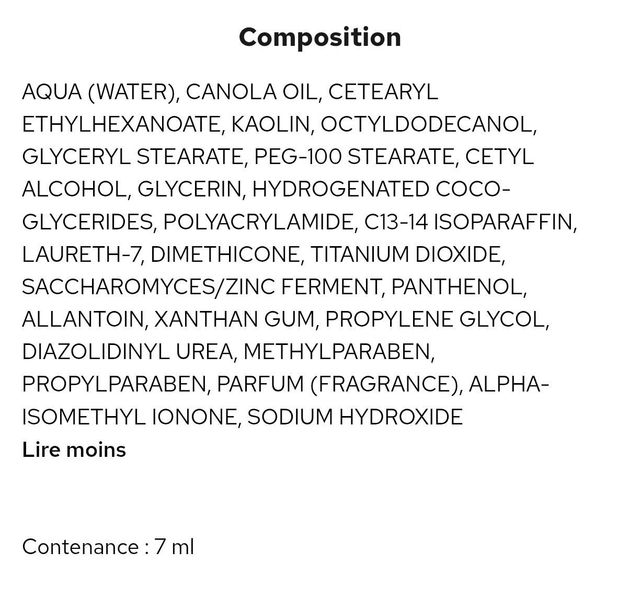Click the CANOLA OIL ingredient

pyautogui.click(x=251, y=92)
